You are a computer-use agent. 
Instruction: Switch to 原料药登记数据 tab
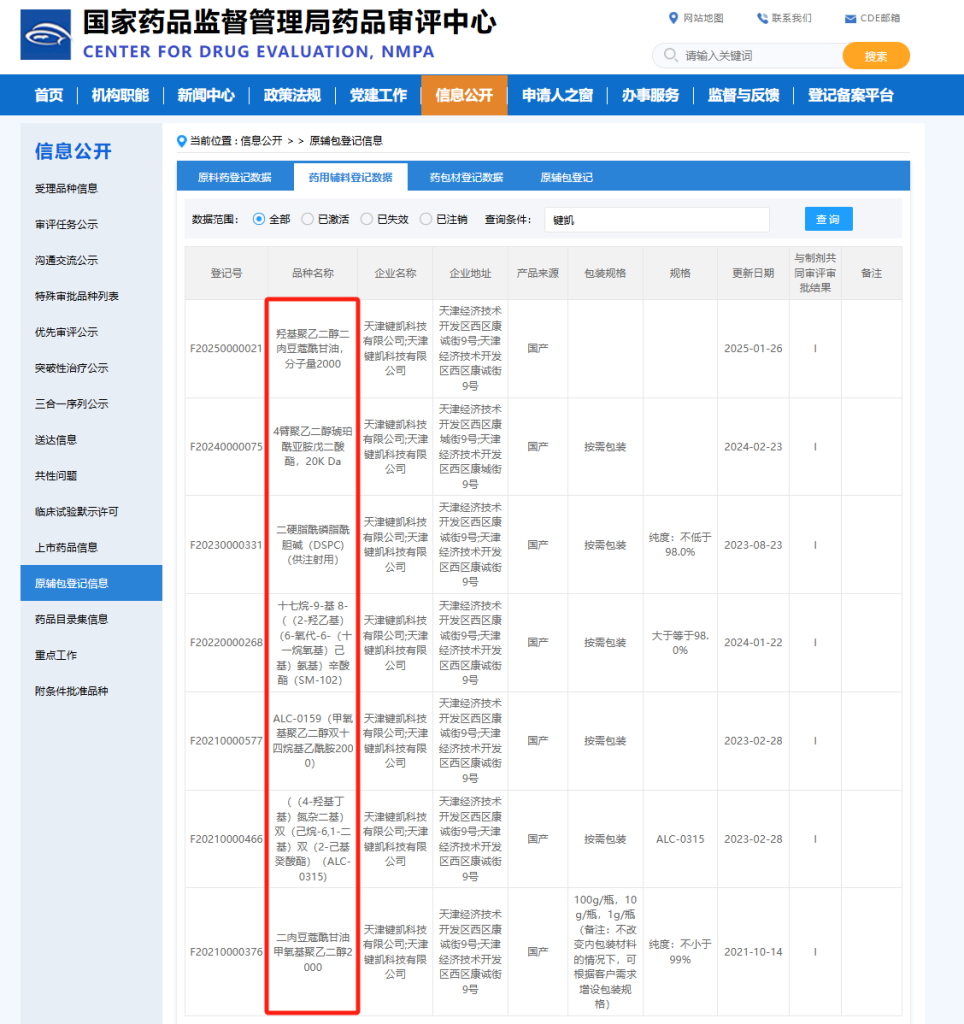[x=234, y=177]
